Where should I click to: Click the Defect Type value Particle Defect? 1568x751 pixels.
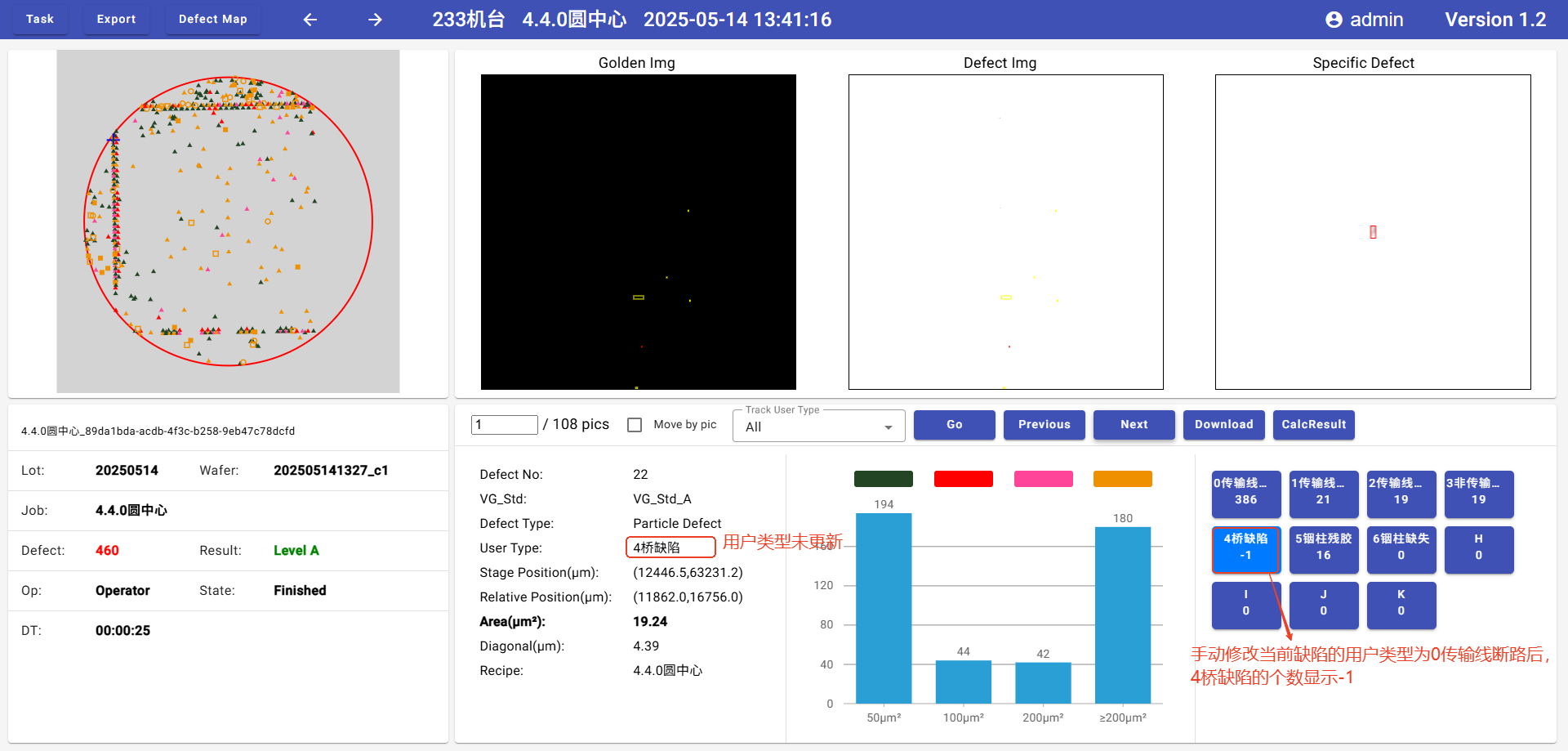tap(677, 524)
